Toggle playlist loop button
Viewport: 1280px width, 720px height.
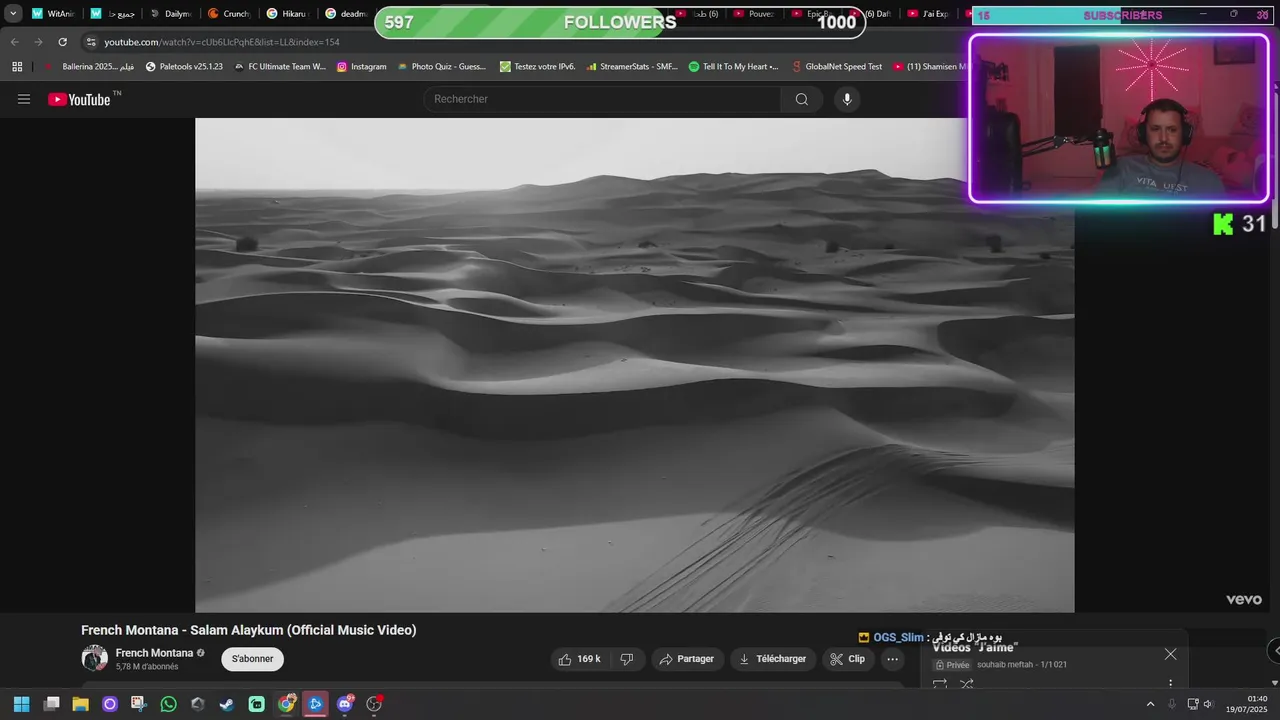click(940, 684)
